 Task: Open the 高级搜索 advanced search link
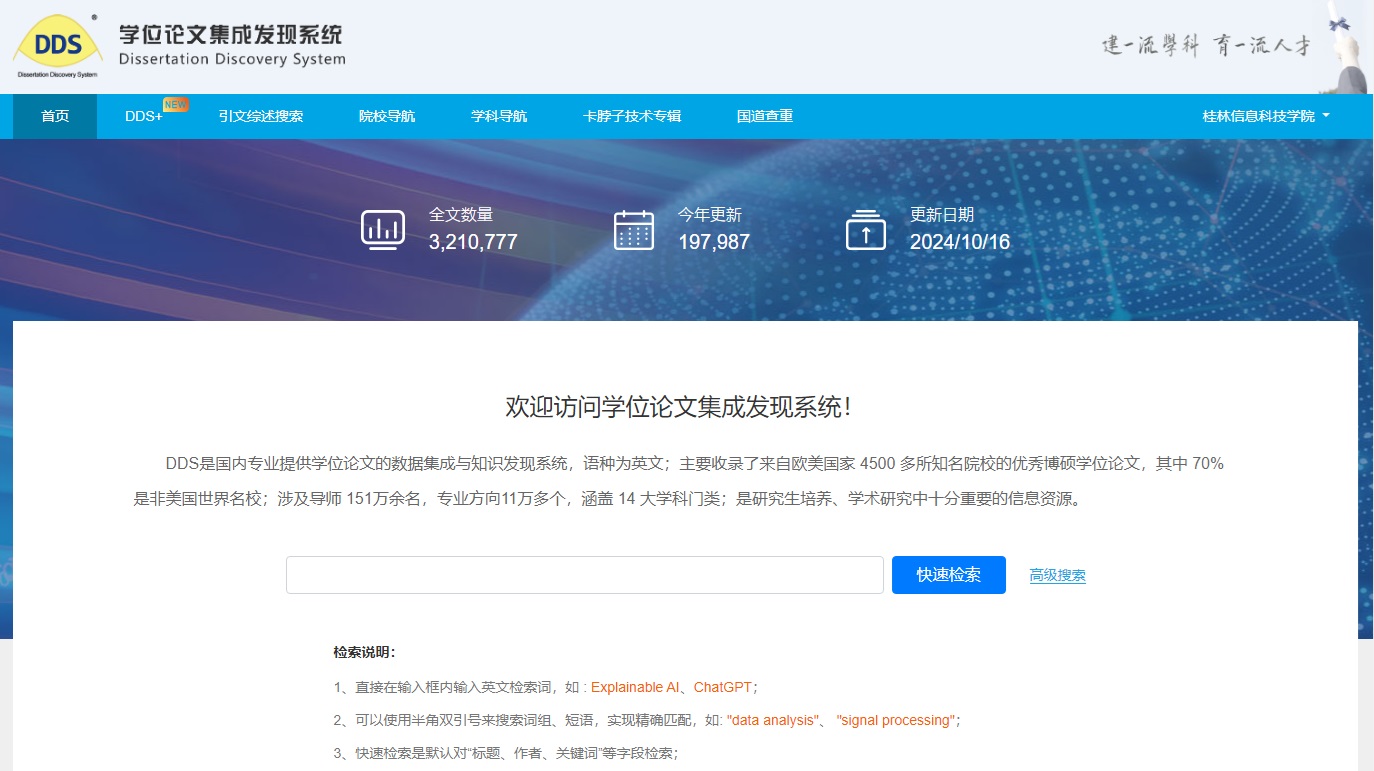(x=1057, y=575)
